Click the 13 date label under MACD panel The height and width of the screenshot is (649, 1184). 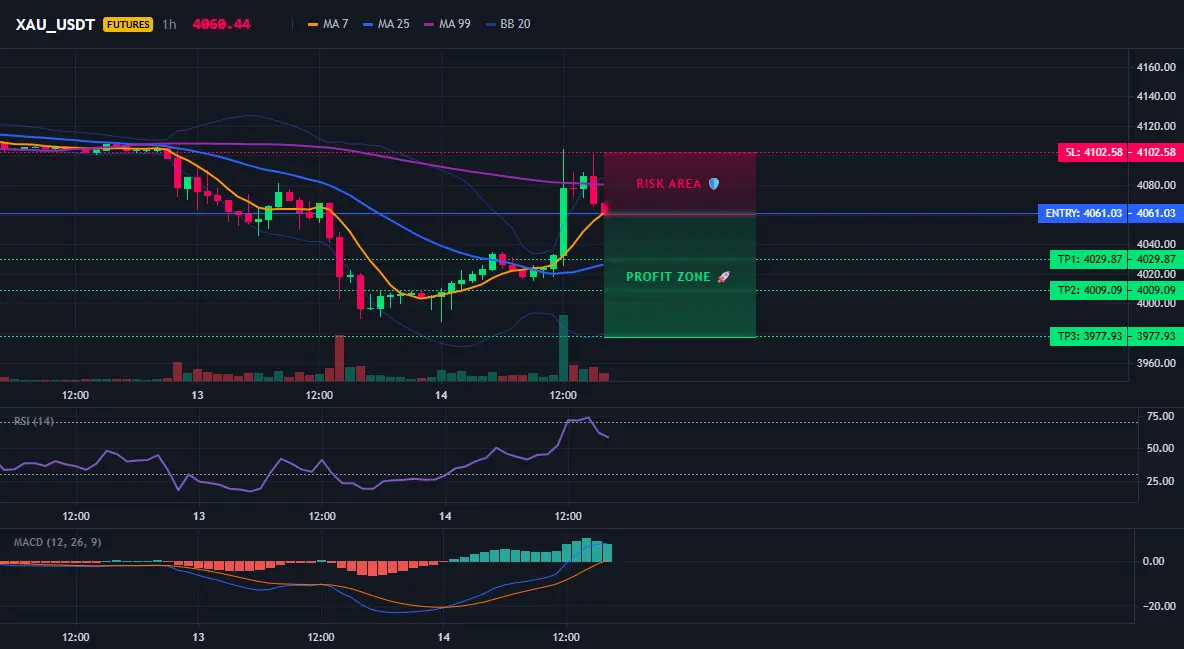point(198,637)
